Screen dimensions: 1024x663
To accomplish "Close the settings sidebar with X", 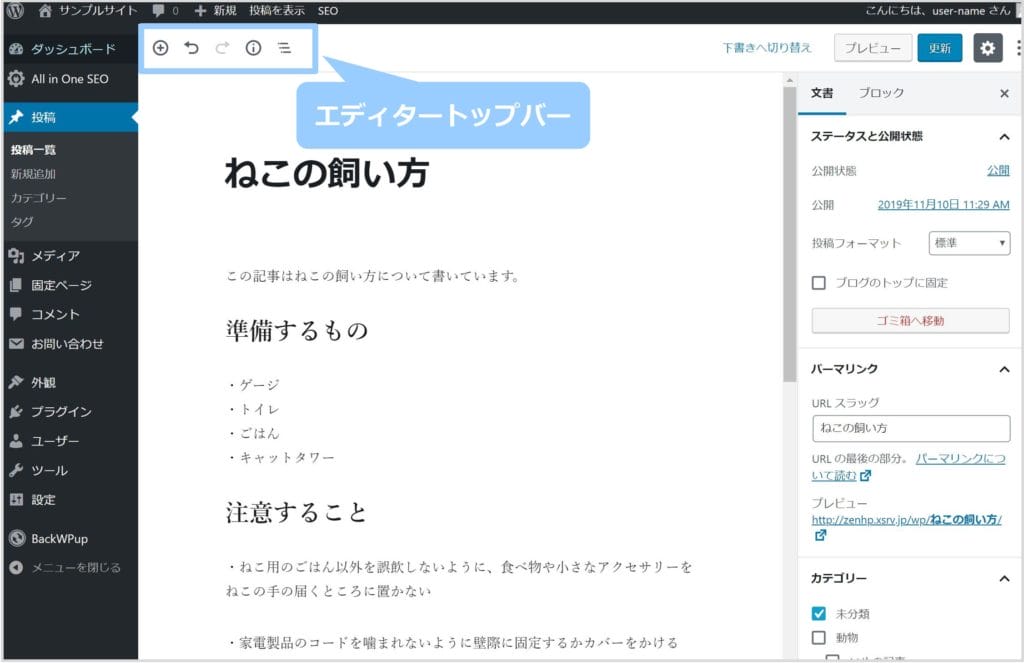I will pos(1004,93).
